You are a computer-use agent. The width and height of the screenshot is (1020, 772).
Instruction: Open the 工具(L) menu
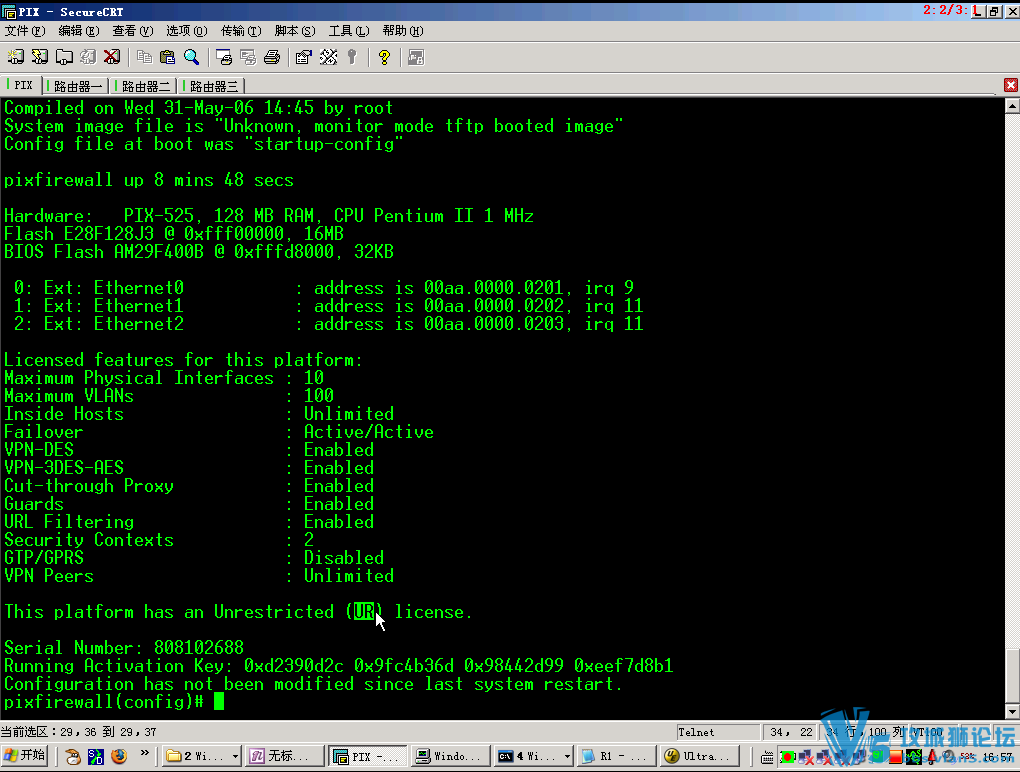pos(349,31)
